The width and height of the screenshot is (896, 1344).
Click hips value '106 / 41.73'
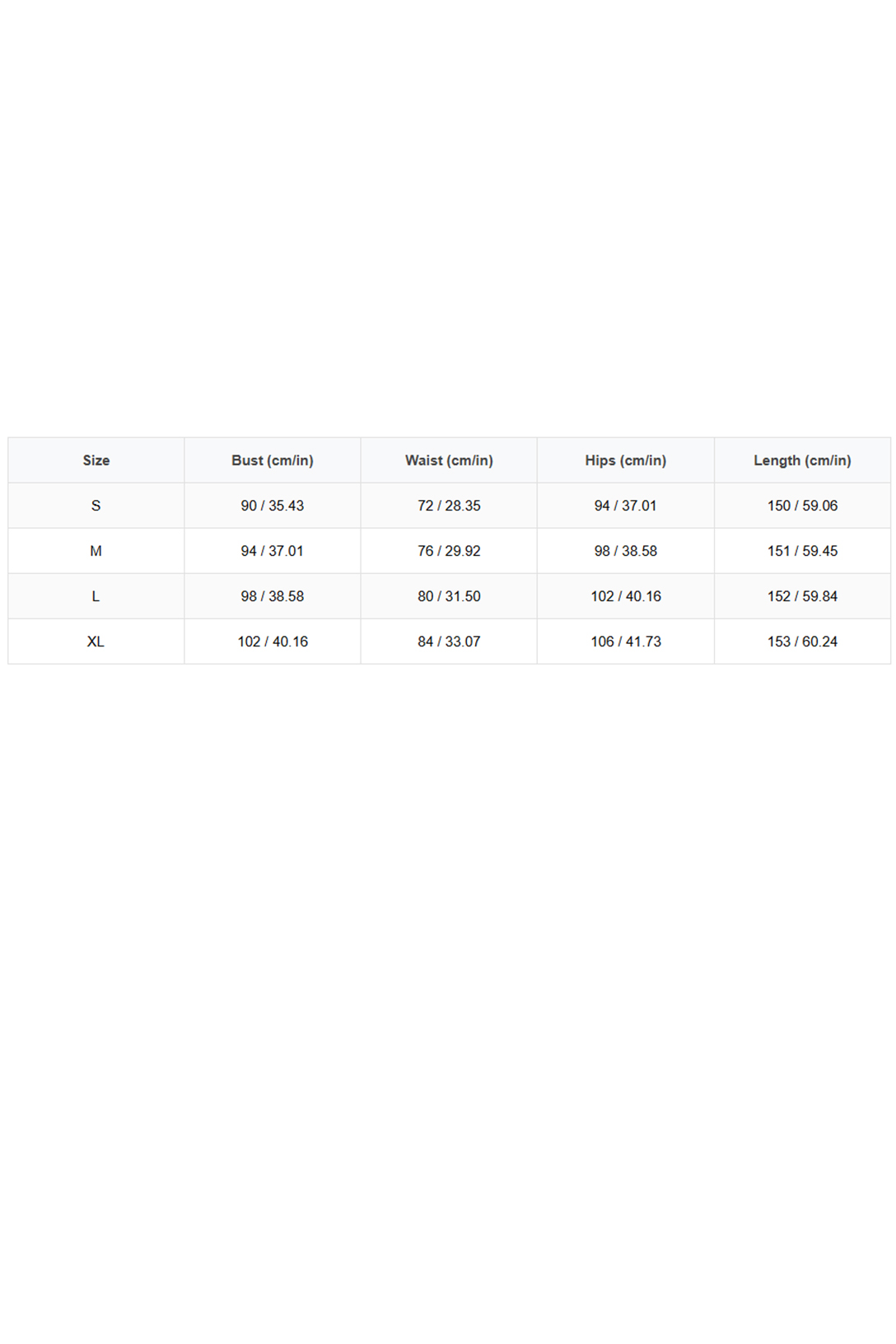click(x=626, y=642)
